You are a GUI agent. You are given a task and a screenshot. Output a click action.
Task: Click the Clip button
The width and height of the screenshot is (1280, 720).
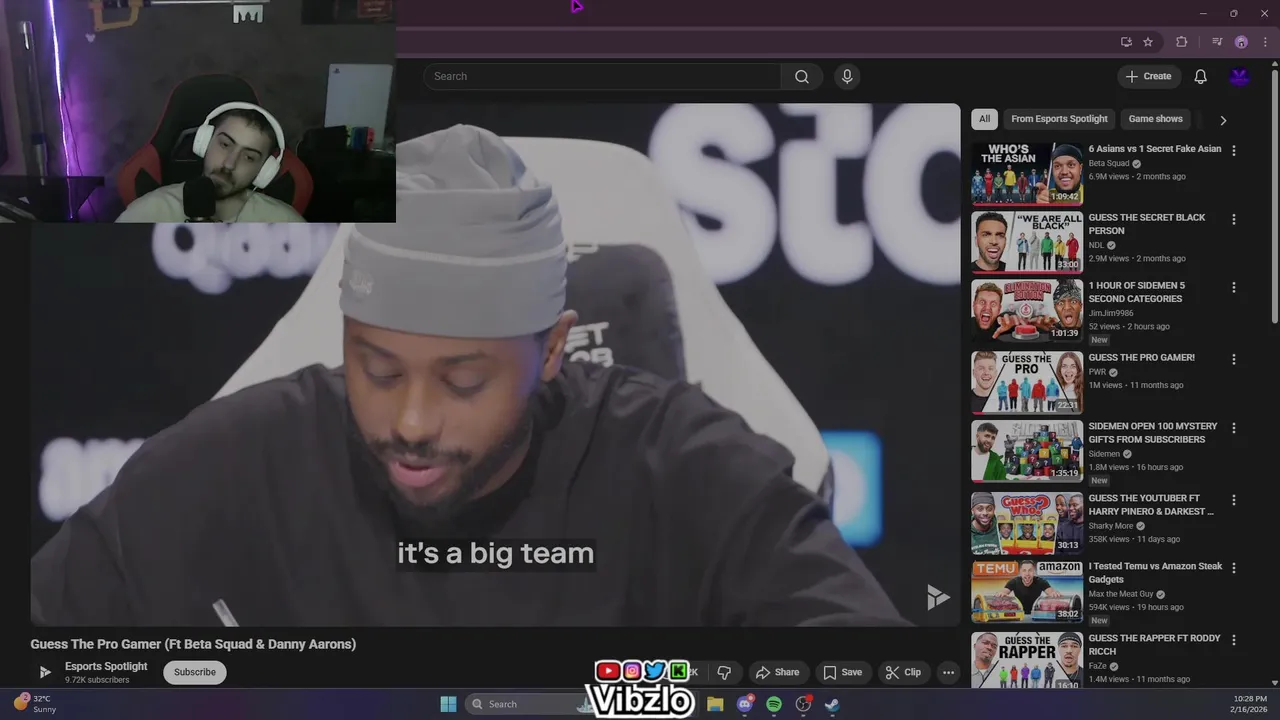point(903,672)
